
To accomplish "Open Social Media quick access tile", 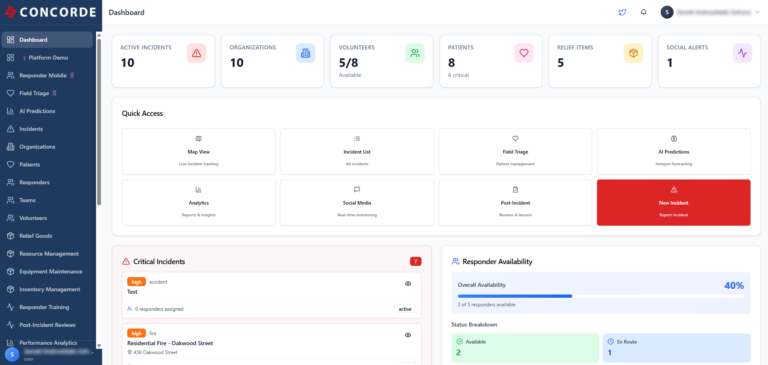I will click(x=357, y=202).
